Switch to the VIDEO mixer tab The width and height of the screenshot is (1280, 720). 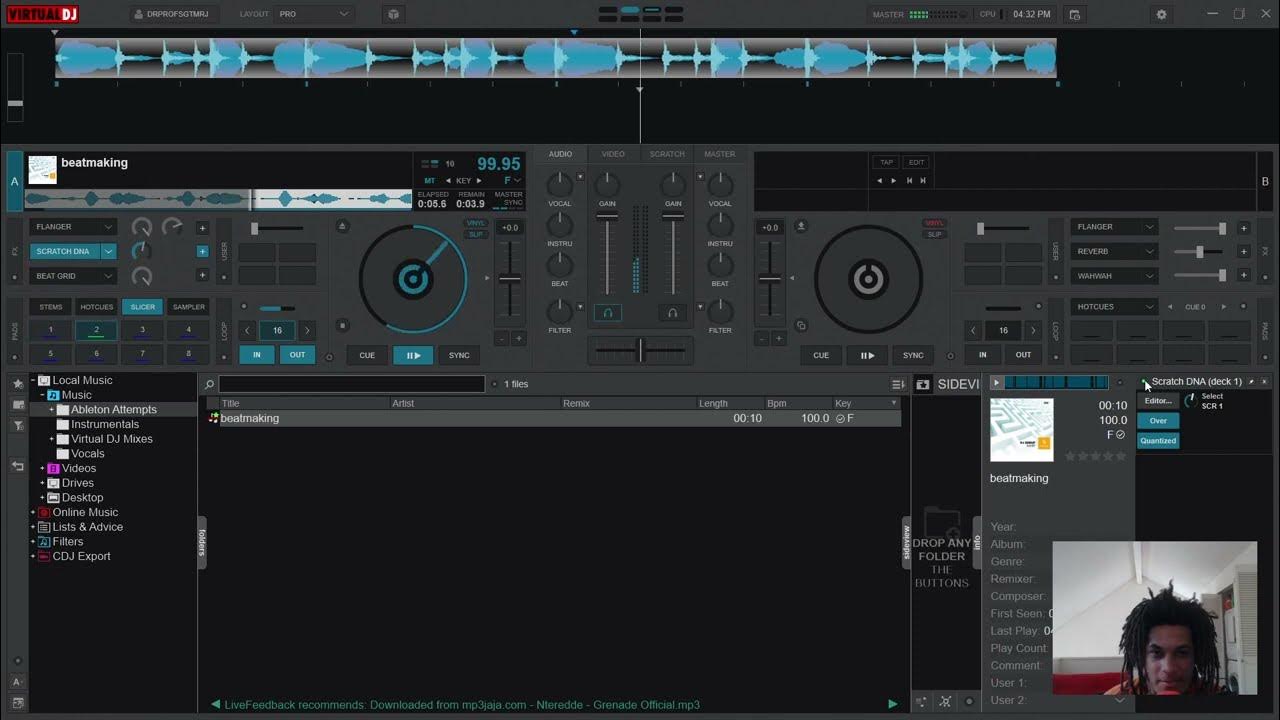613,154
